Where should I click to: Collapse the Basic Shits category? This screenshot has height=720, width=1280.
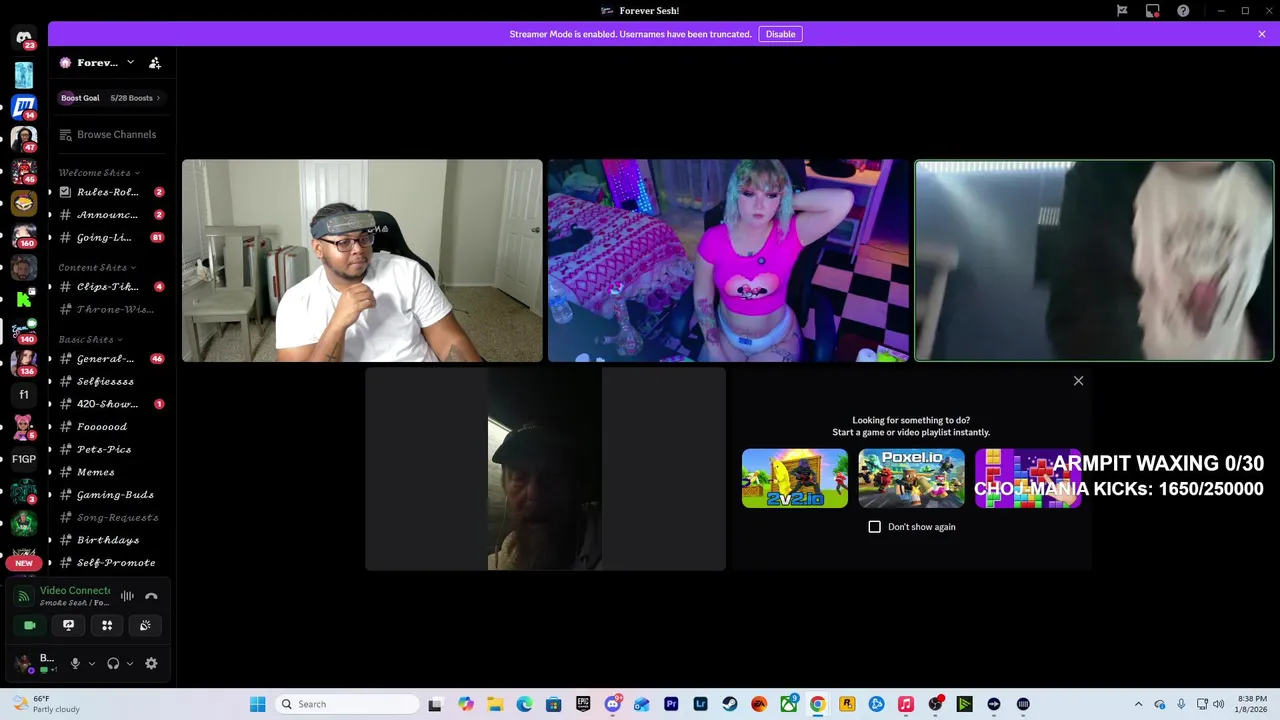[90, 340]
